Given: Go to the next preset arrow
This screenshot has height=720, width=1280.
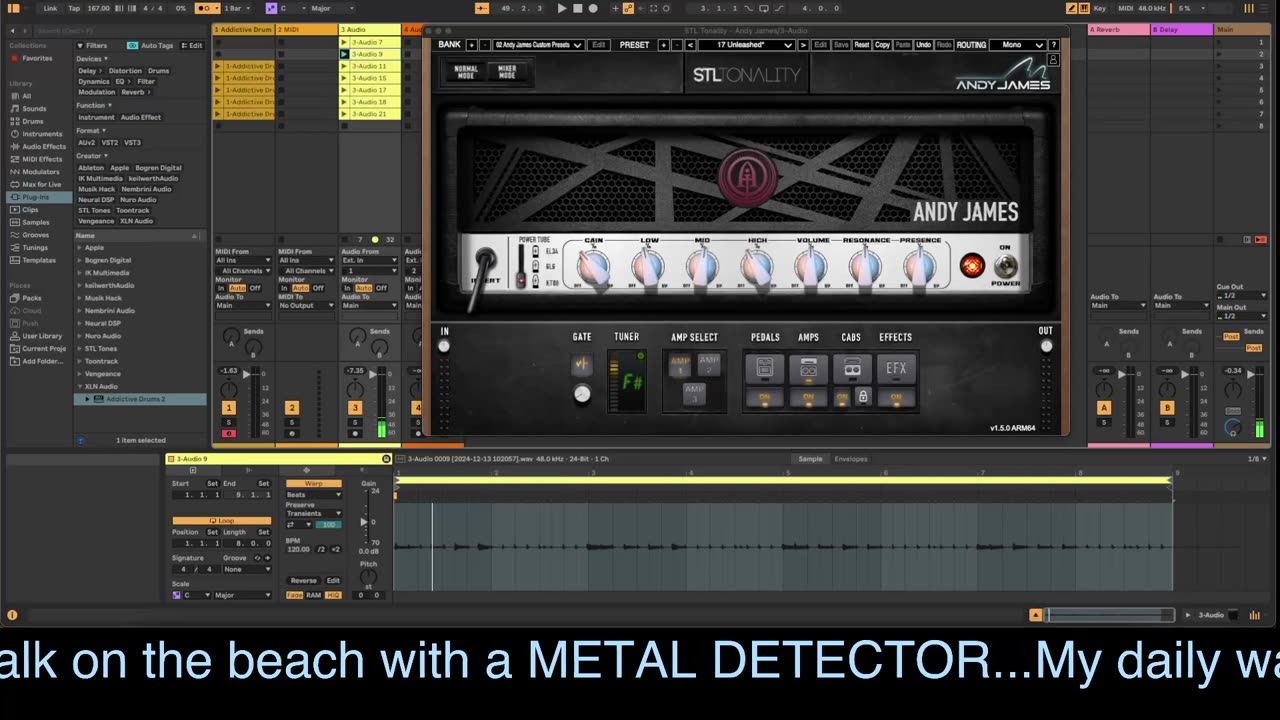Looking at the screenshot, I should [802, 45].
